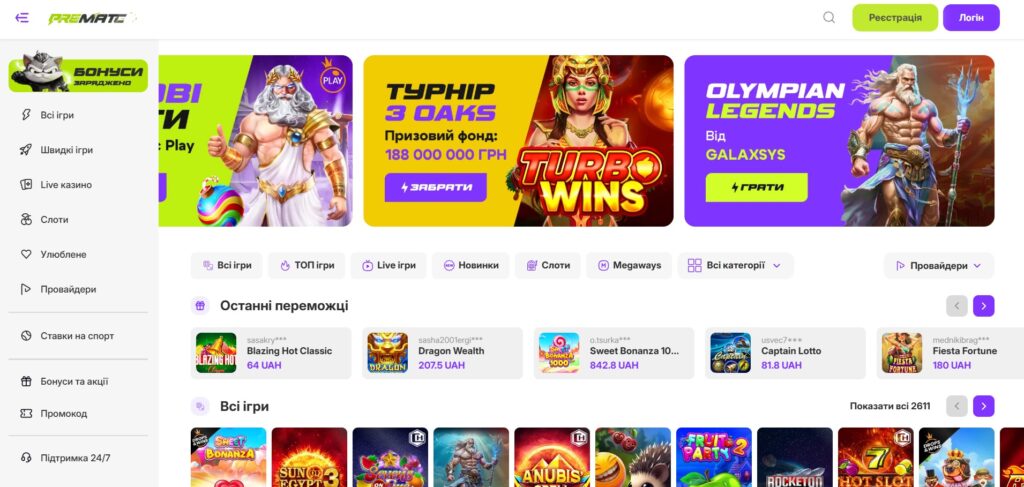
Task: Click the Логін button
Action: pos(971,18)
